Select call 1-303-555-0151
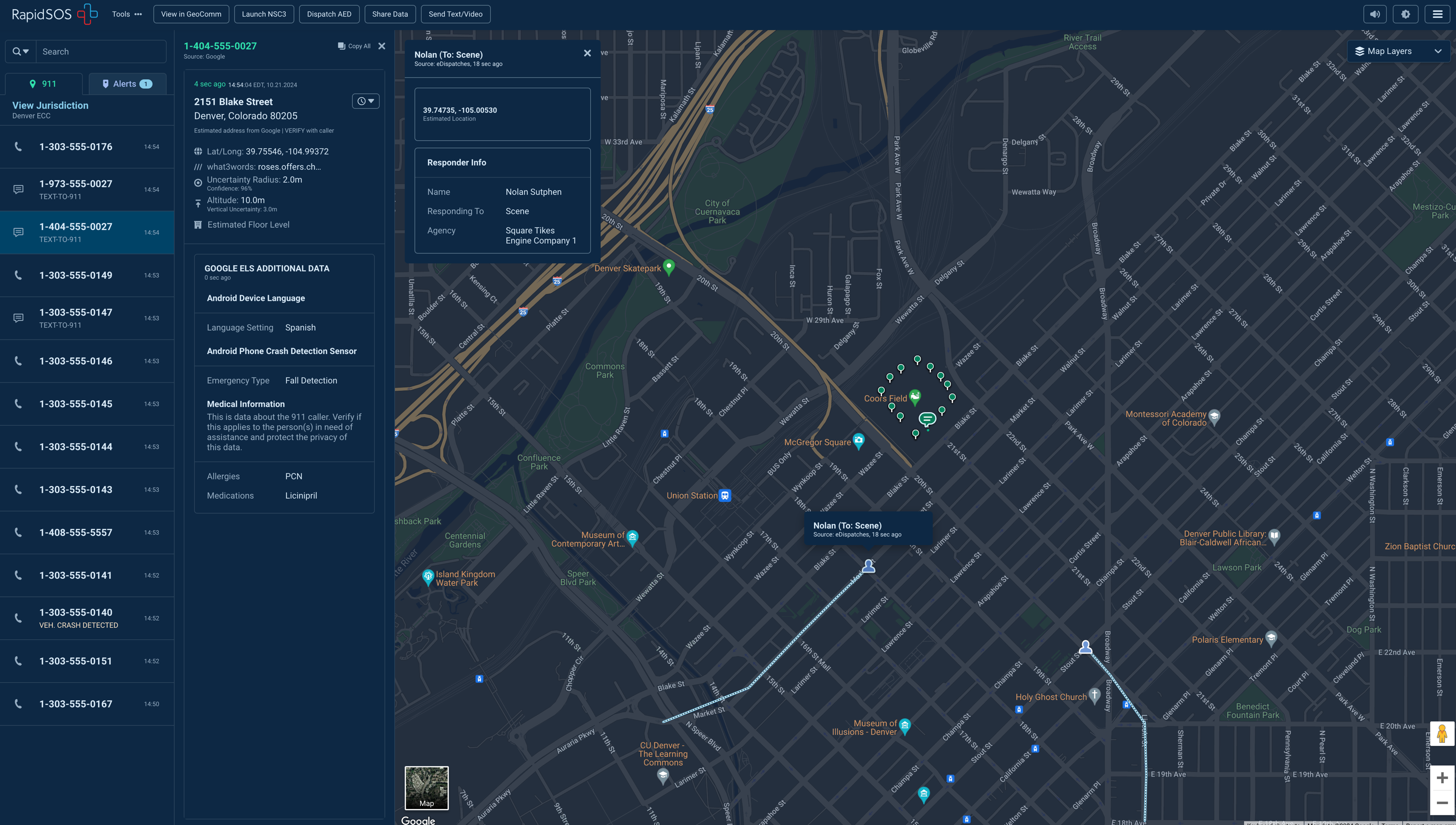The width and height of the screenshot is (1456, 825). [x=87, y=661]
